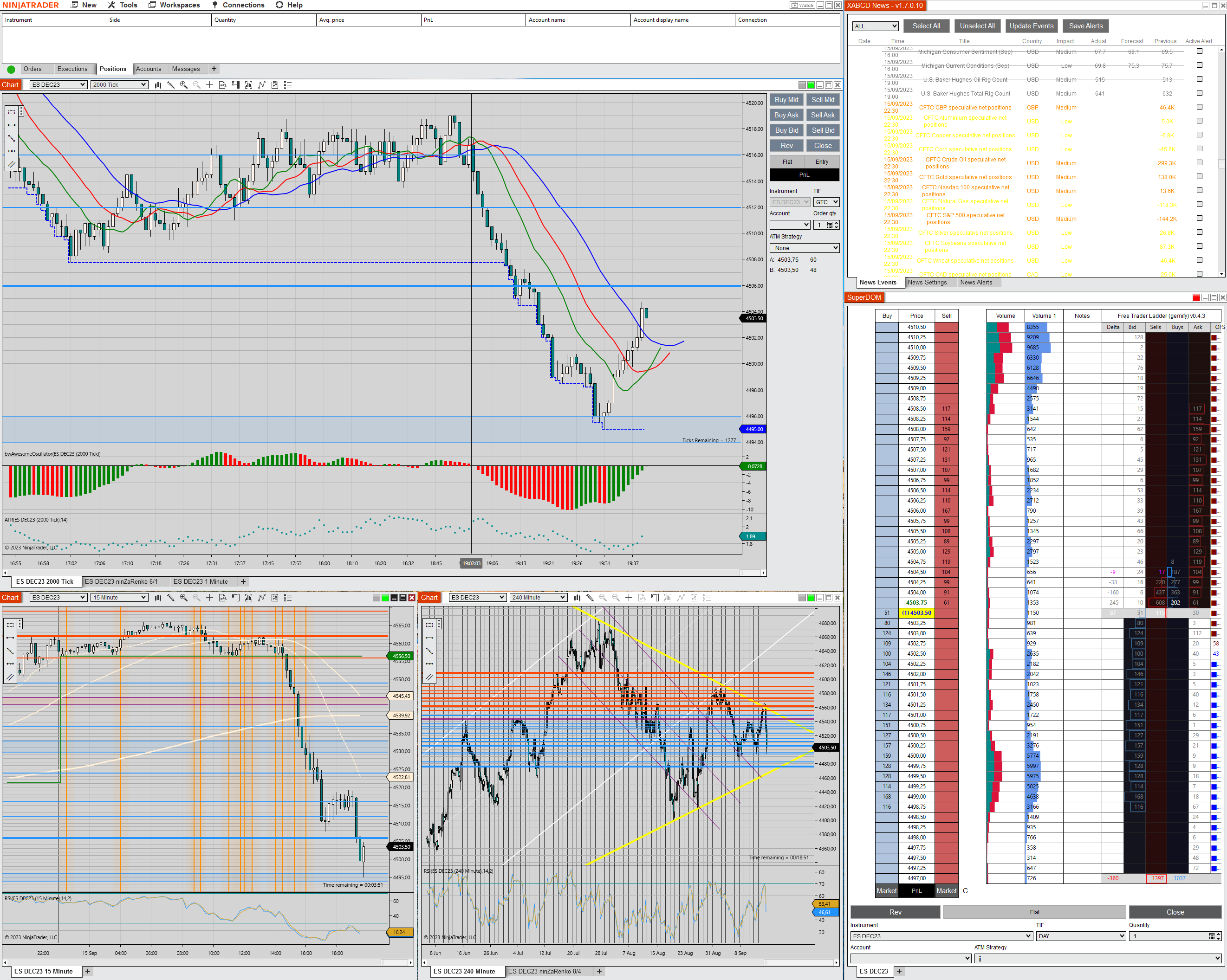The height and width of the screenshot is (980, 1227).
Task: Open drawing tools pencil in 240 Minute chart
Action: (x=590, y=597)
